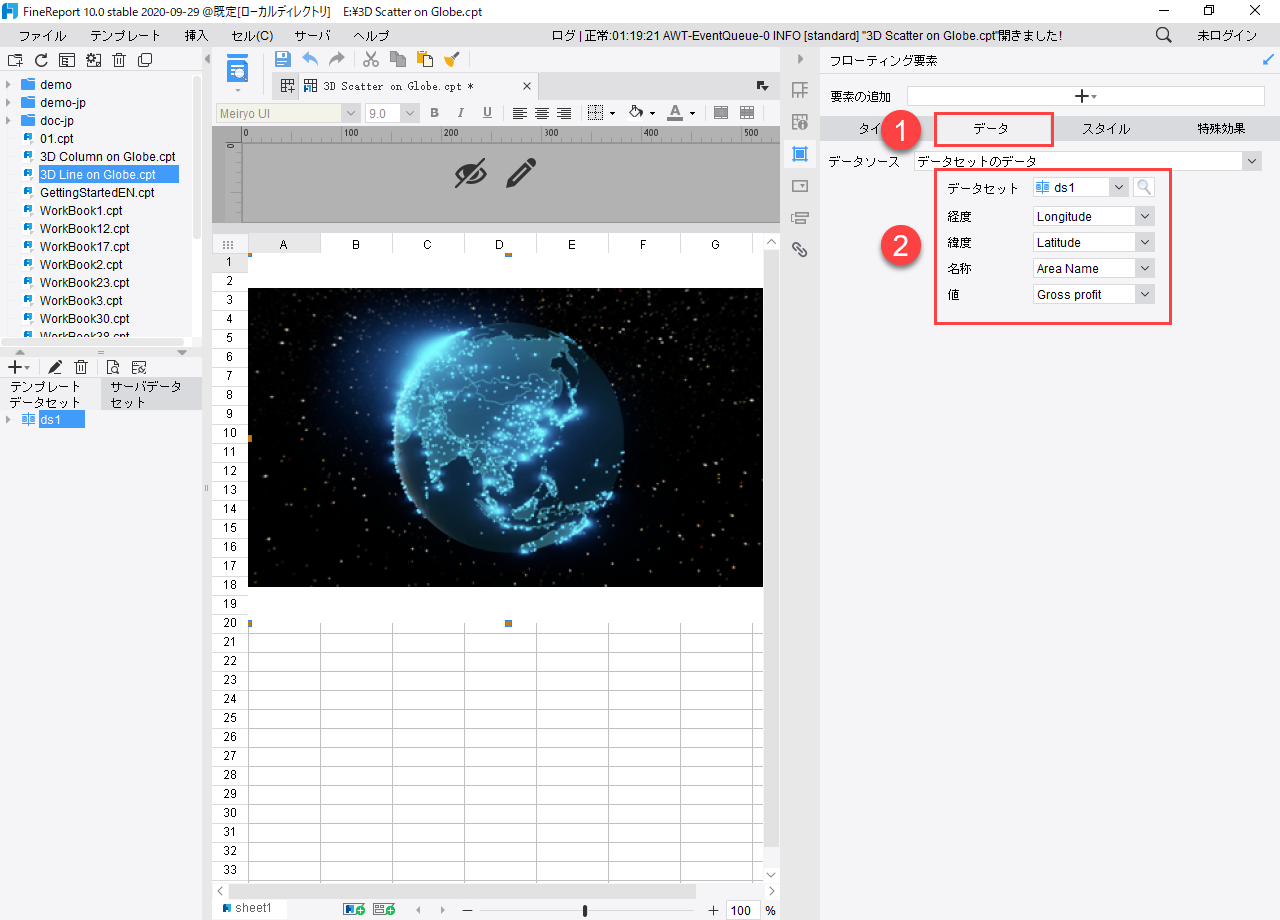Open the サーバ menu
Screen dimensions: 1280x920
pyautogui.click(x=312, y=35)
